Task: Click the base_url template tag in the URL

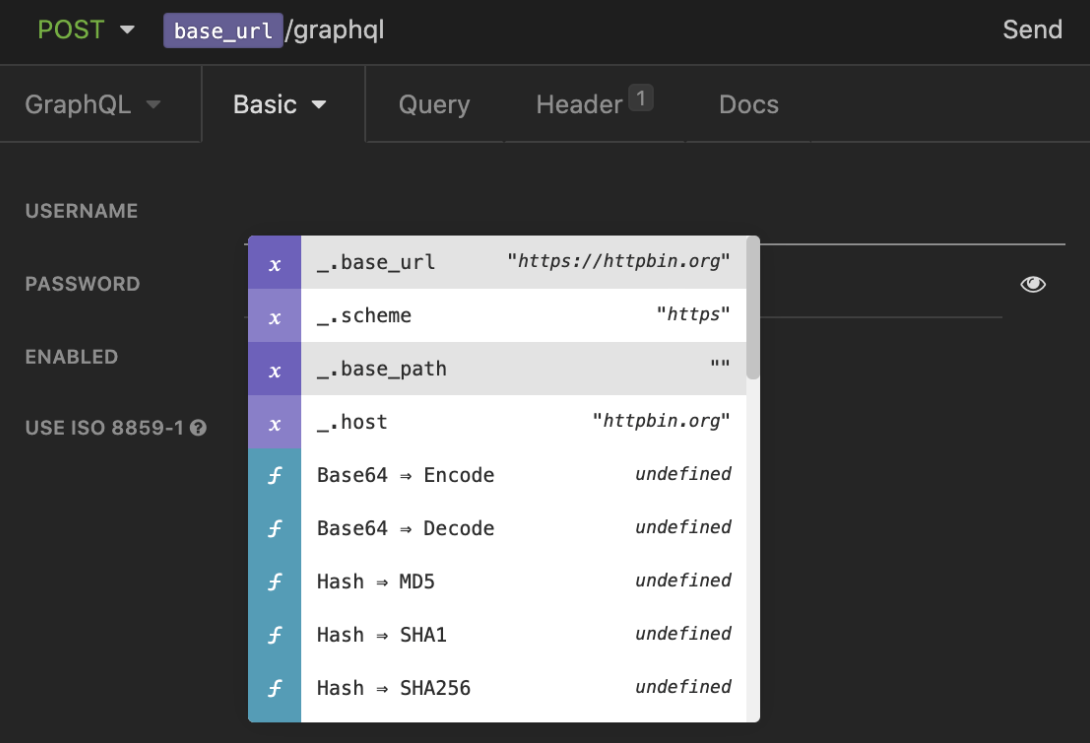Action: [x=223, y=30]
